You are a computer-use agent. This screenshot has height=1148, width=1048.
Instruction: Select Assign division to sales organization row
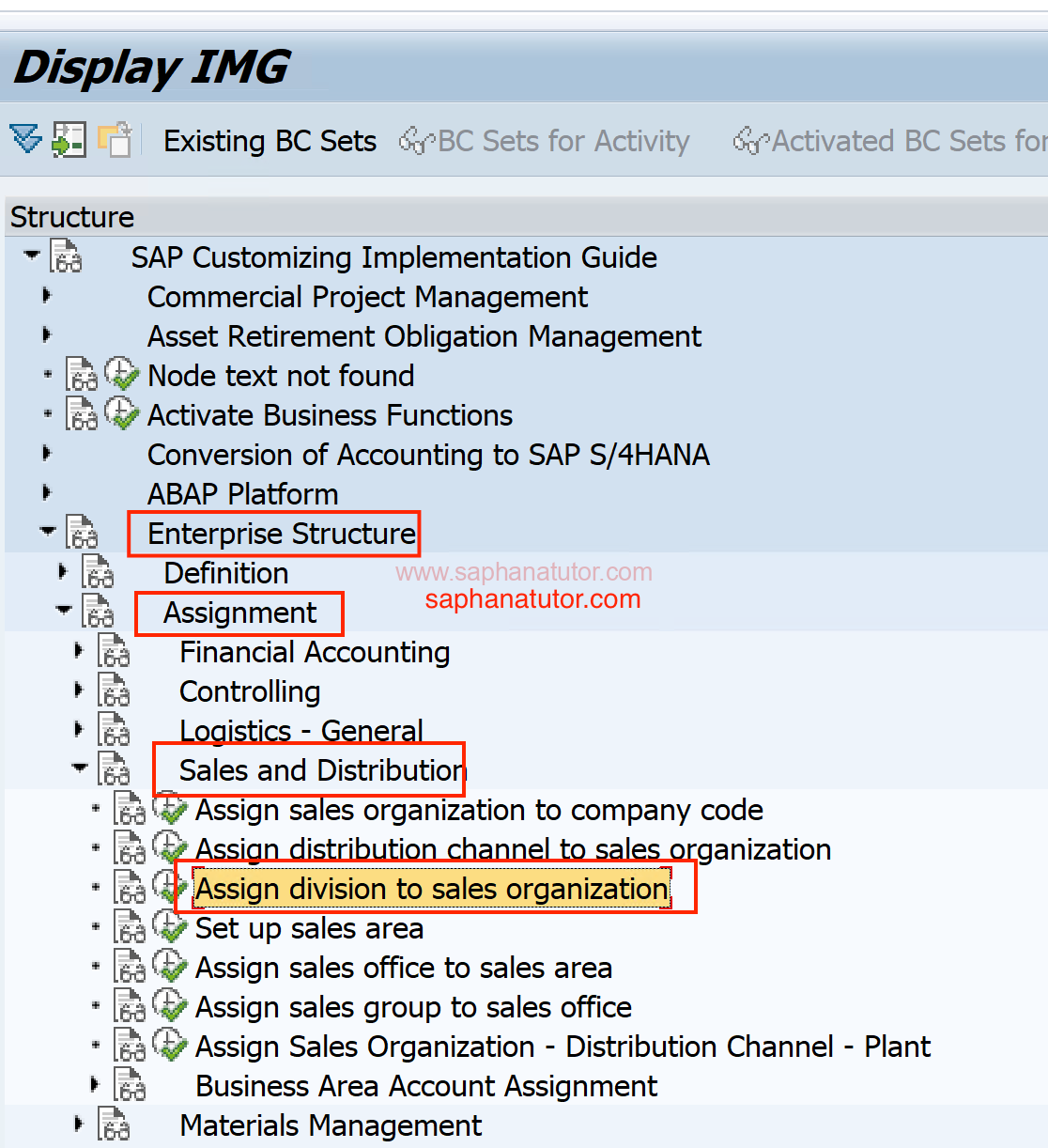tap(432, 889)
